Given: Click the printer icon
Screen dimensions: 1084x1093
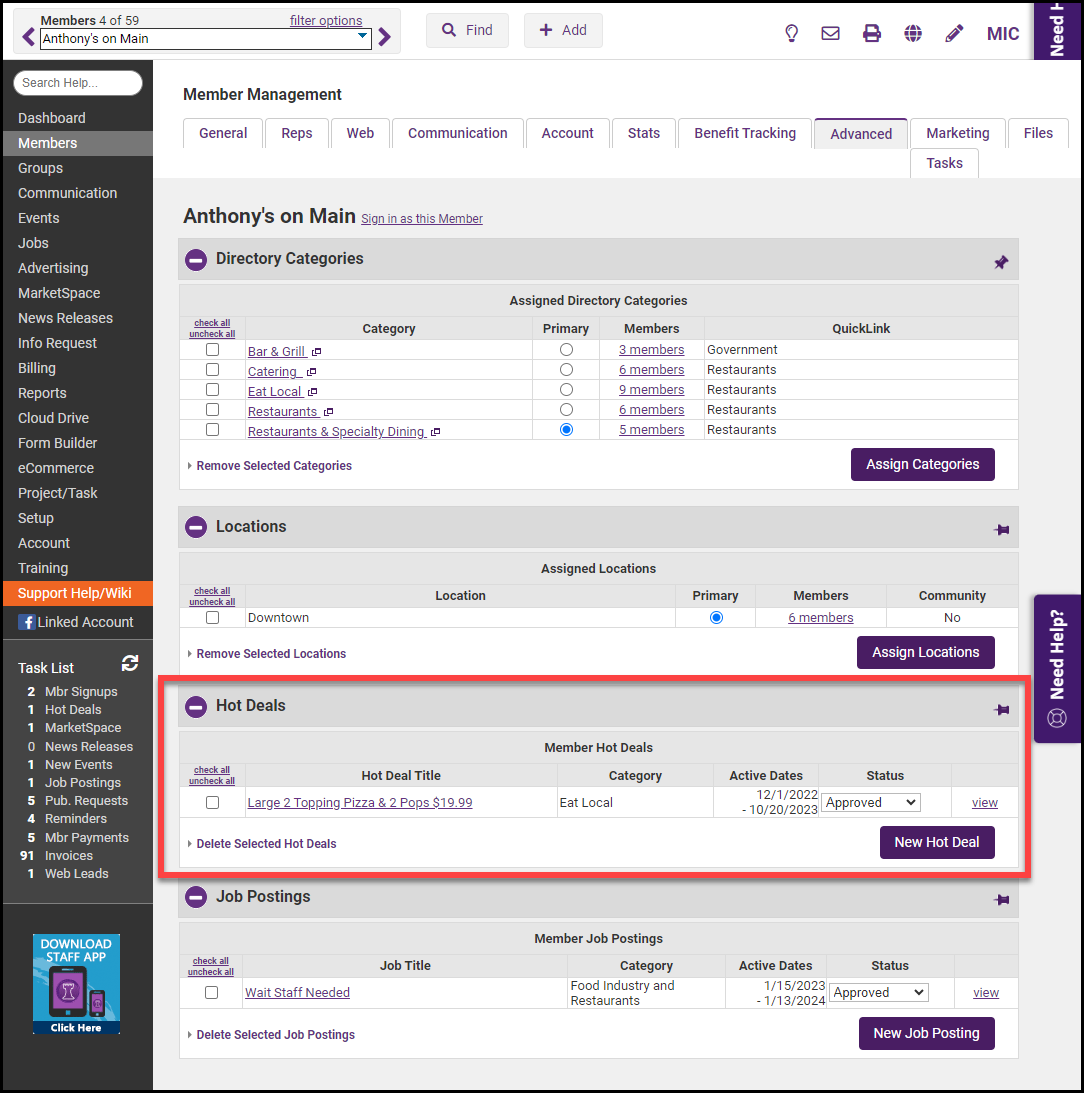Looking at the screenshot, I should (x=872, y=33).
